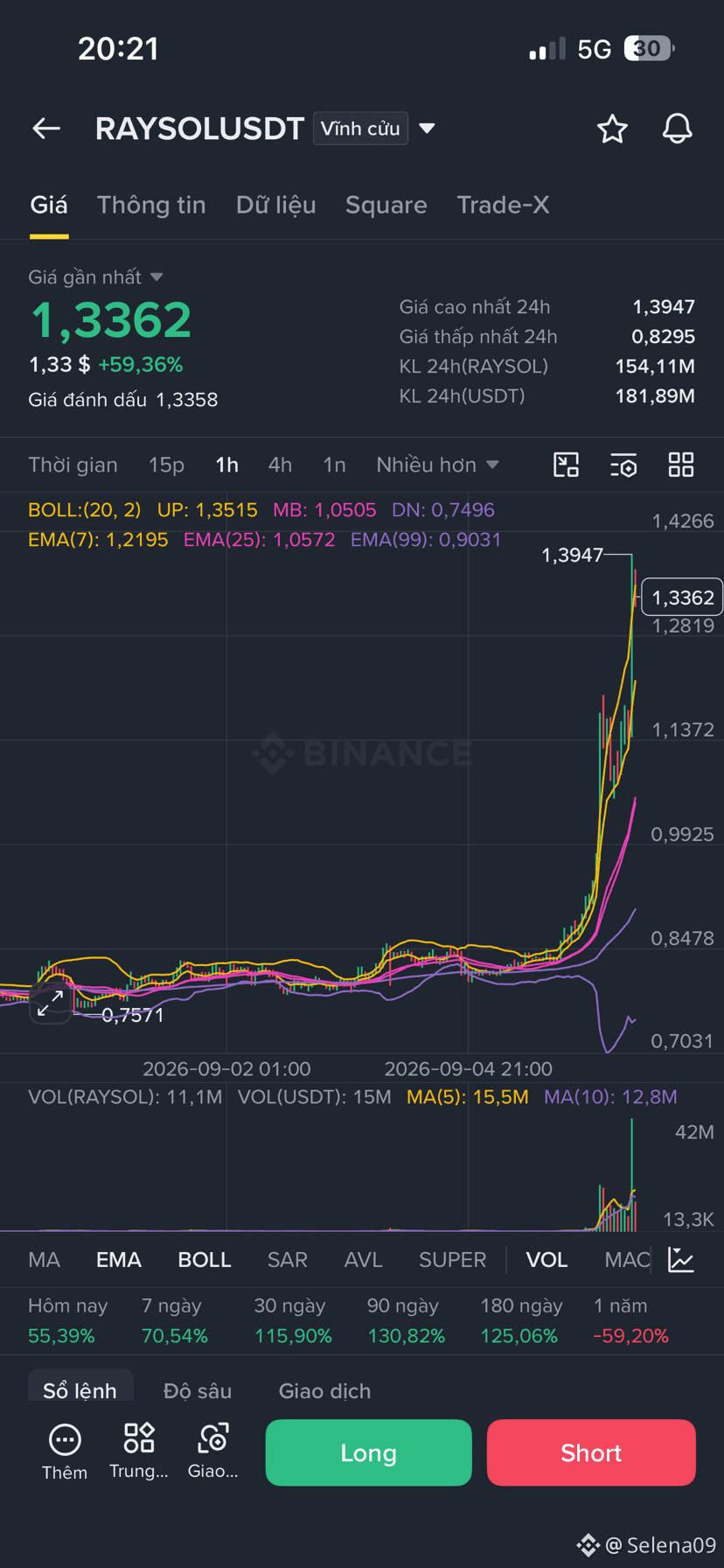Select the 4h timeframe

pos(280,465)
